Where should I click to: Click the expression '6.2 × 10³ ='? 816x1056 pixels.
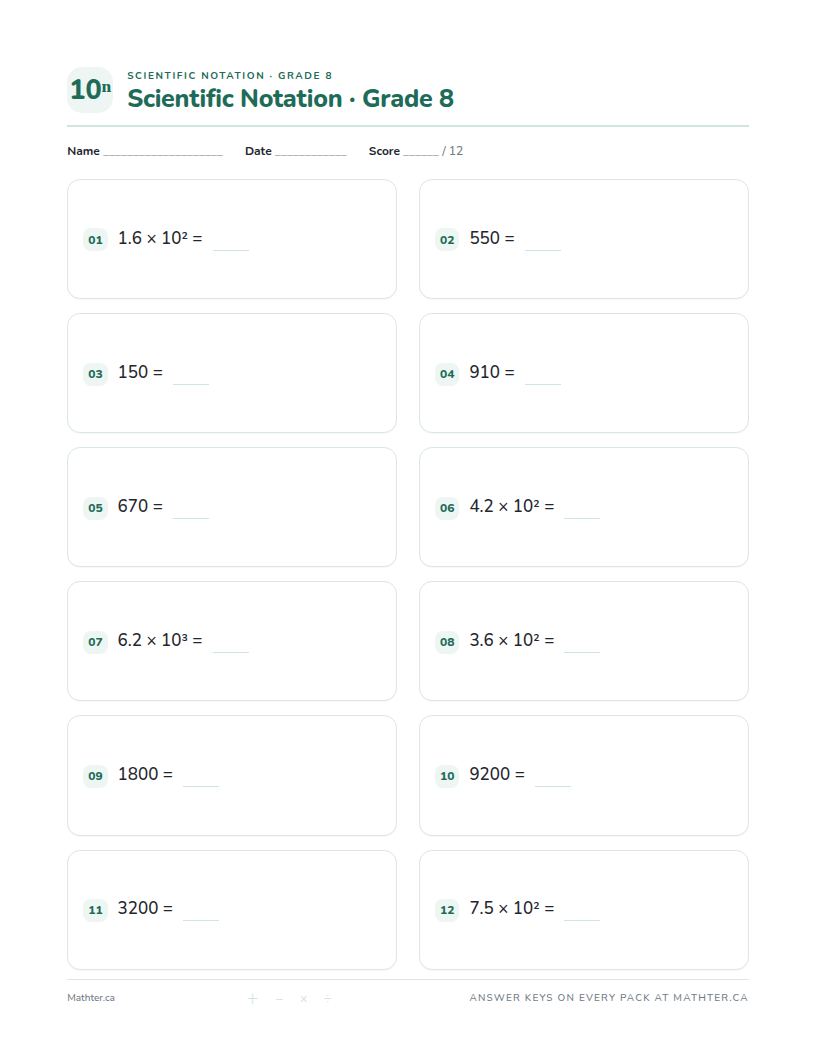(160, 640)
